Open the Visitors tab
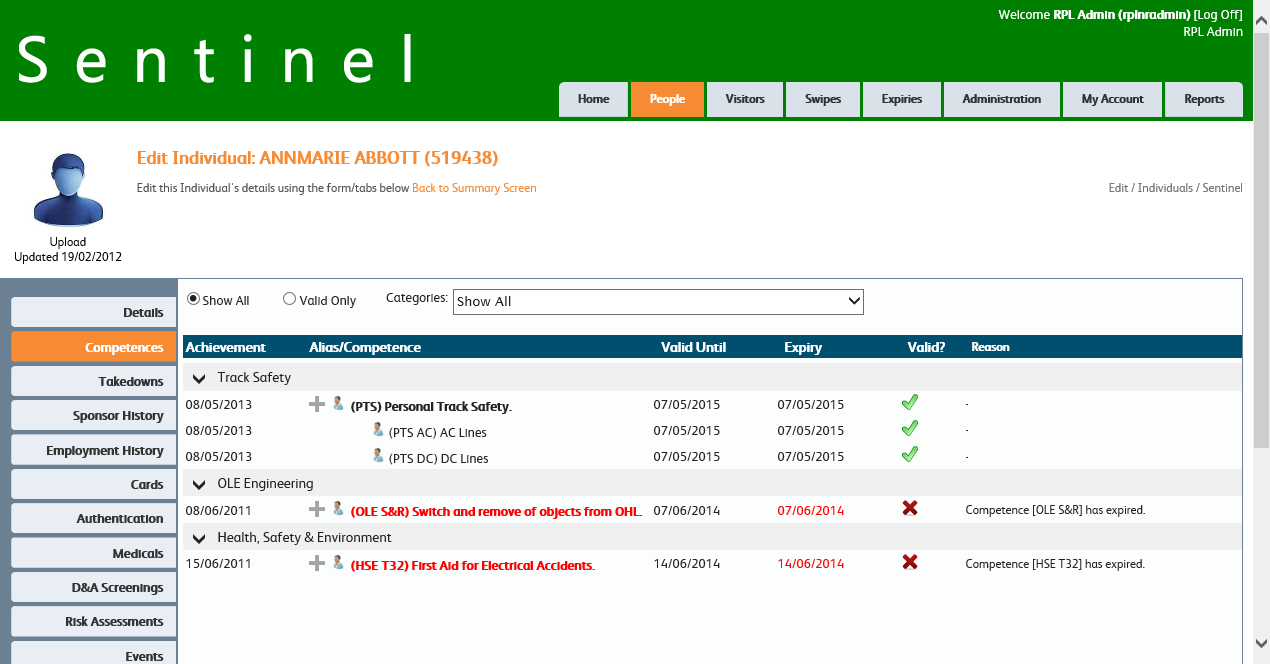 [745, 99]
